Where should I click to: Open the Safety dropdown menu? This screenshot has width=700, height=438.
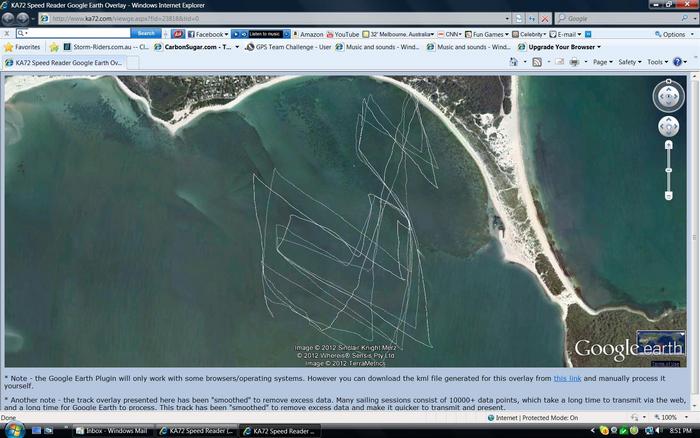point(629,62)
